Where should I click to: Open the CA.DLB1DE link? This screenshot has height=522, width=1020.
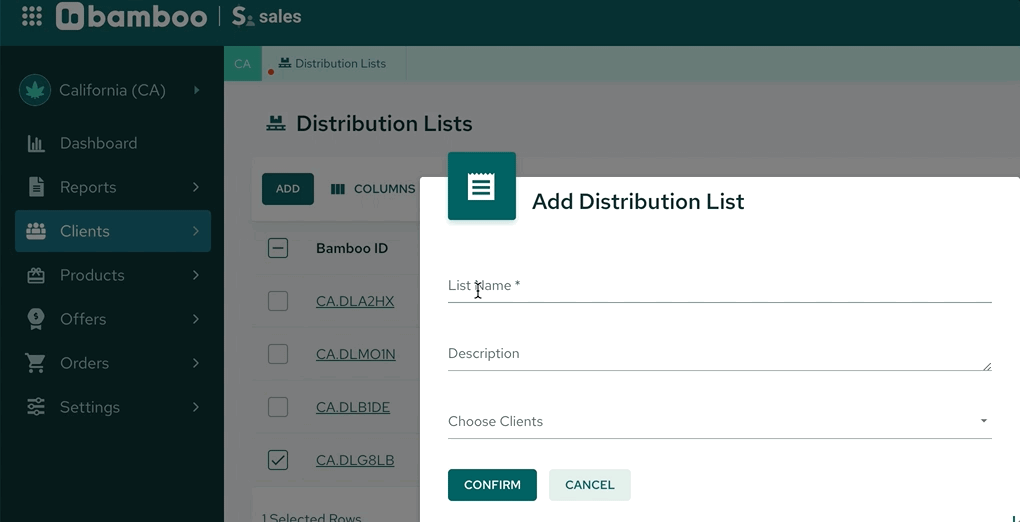tap(353, 407)
